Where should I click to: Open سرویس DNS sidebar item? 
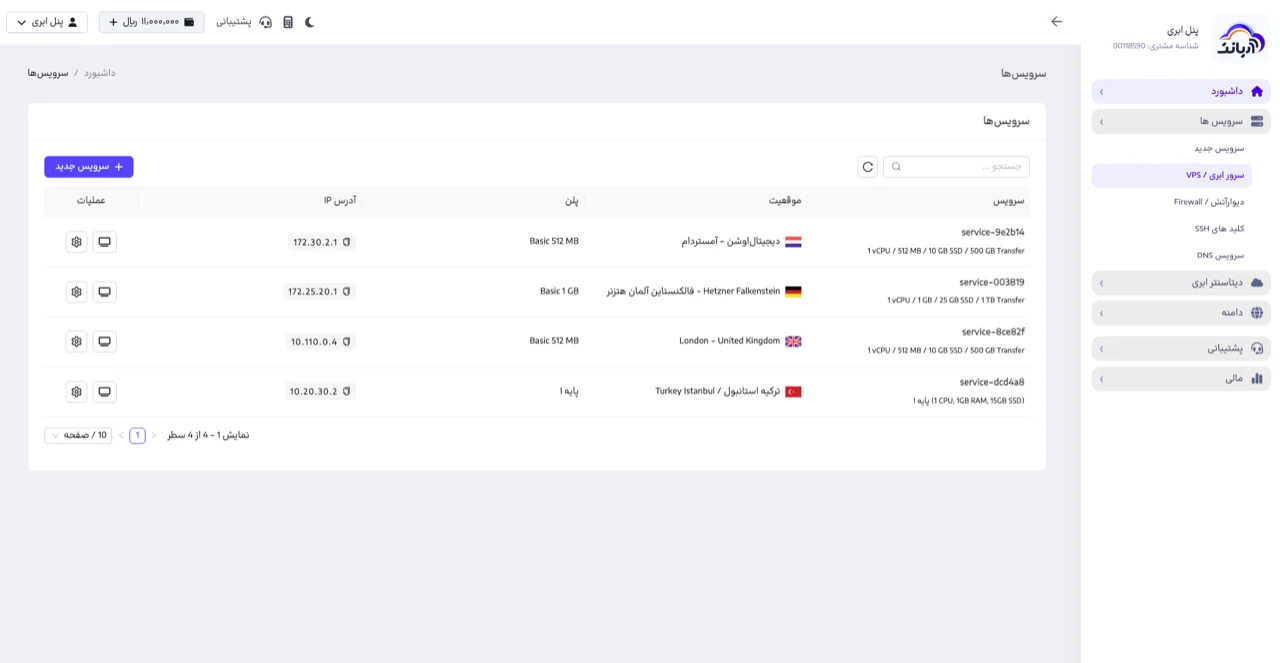(1220, 256)
